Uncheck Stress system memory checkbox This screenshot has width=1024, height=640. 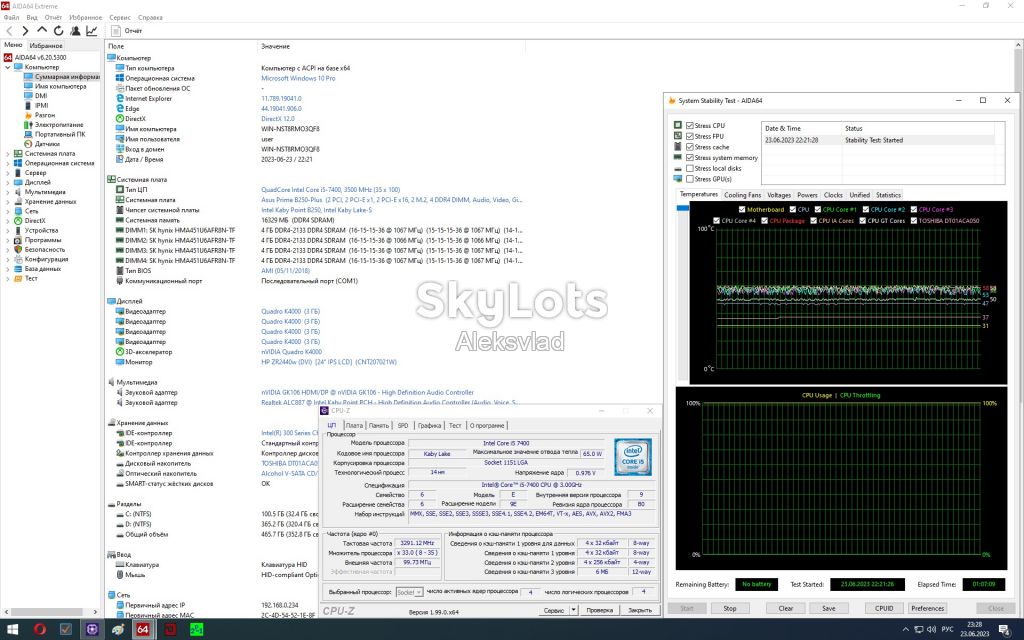point(690,157)
